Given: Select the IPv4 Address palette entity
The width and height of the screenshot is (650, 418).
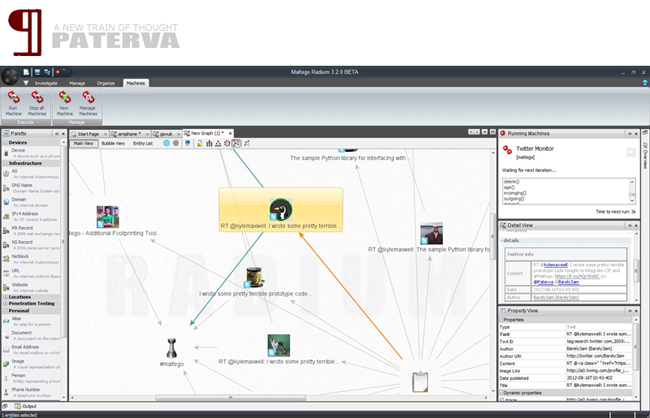Looking at the screenshot, I should click(32, 216).
